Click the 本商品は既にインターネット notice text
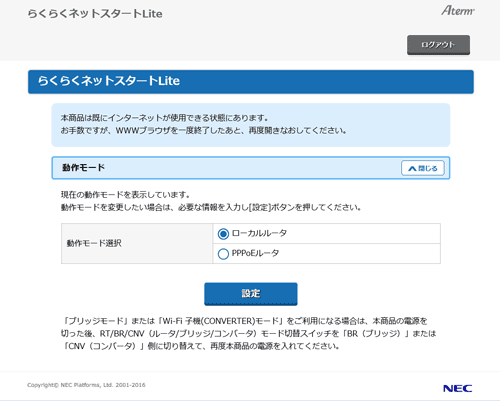 (204, 124)
